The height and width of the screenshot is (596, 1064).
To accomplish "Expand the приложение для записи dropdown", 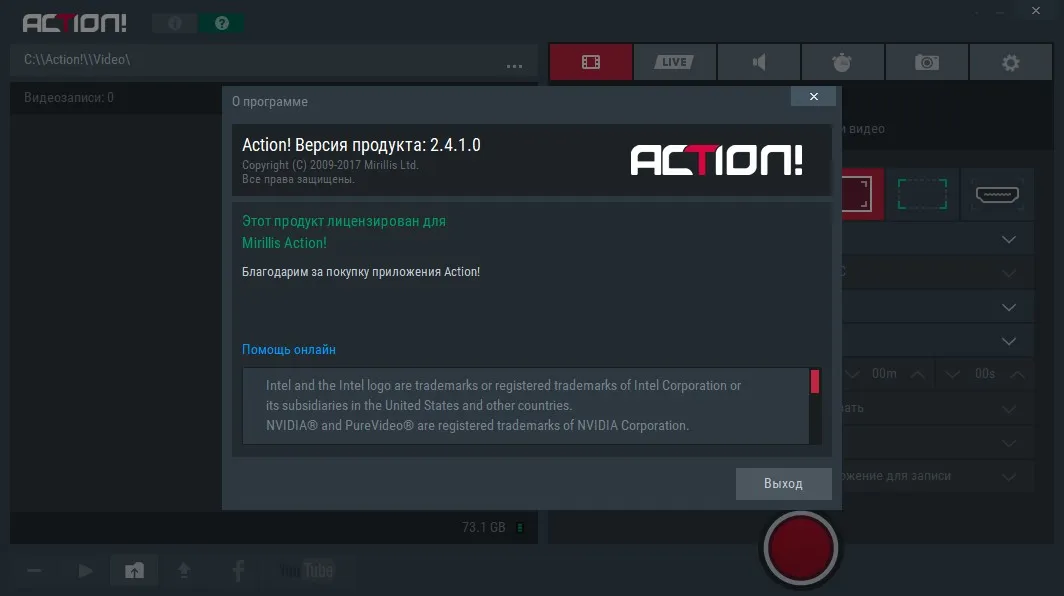I will (x=1008, y=477).
